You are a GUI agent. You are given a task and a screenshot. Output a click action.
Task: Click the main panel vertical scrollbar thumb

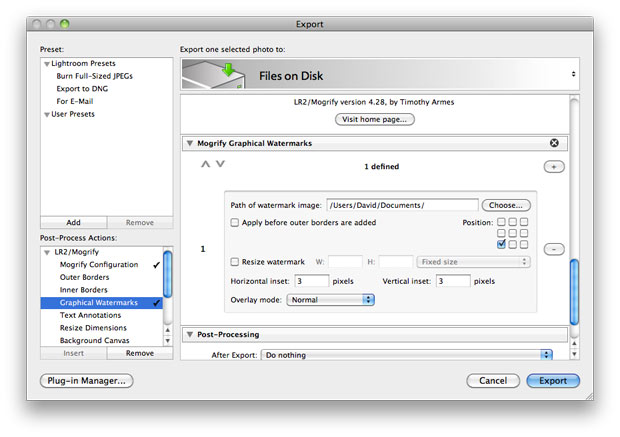tap(574, 292)
